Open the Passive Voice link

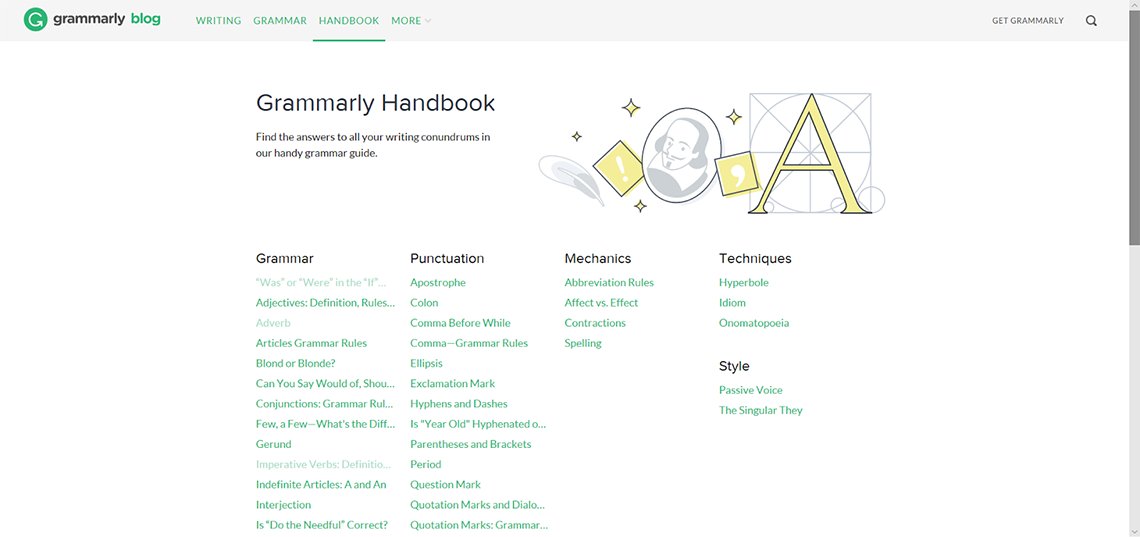point(751,390)
